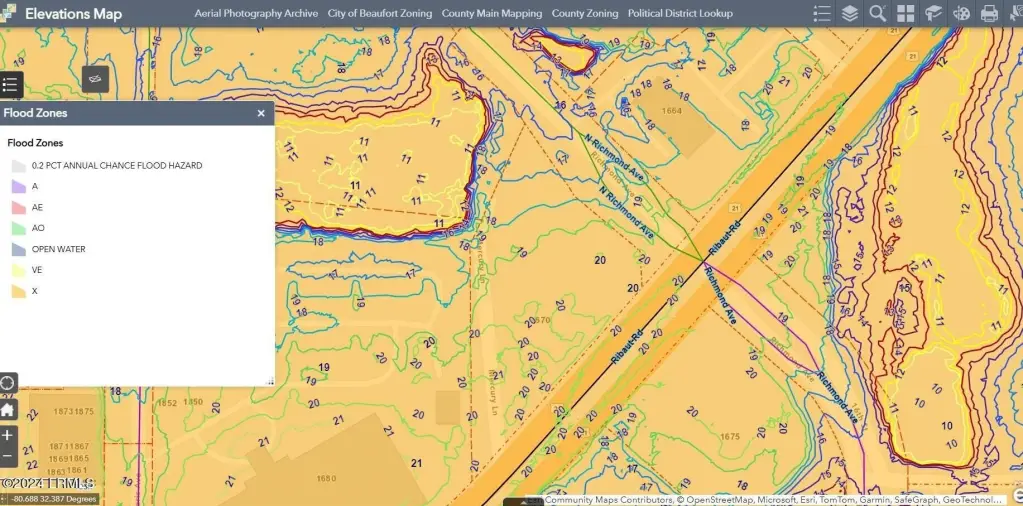Click the Print icon
The image size is (1023, 506).
tap(989, 13)
